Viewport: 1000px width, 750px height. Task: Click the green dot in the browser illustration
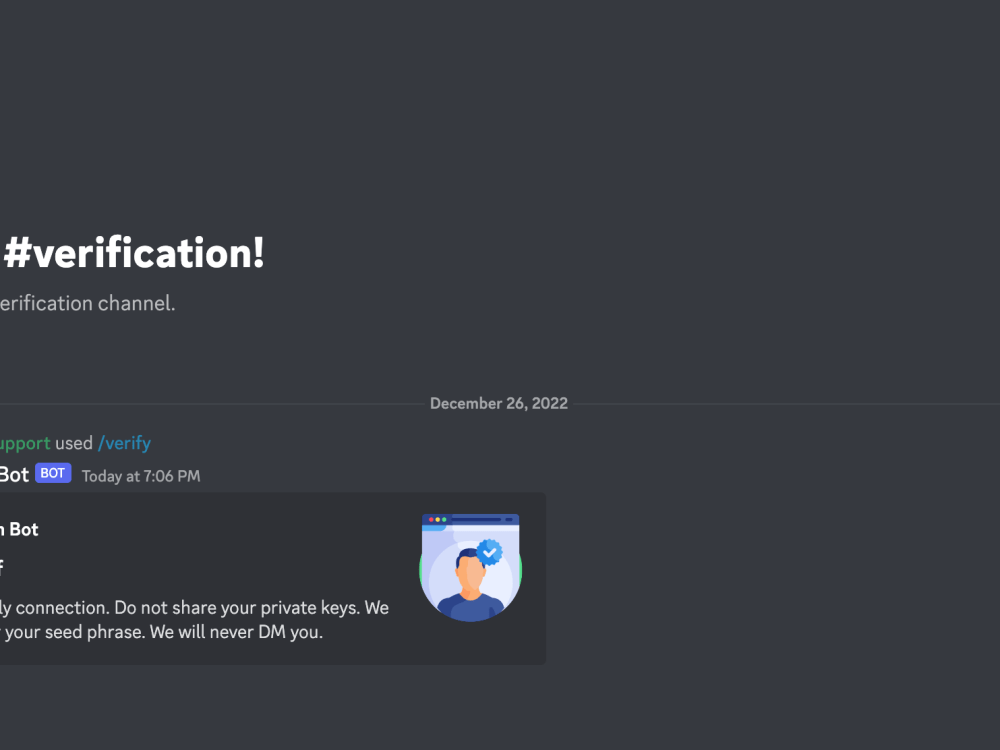(x=444, y=519)
